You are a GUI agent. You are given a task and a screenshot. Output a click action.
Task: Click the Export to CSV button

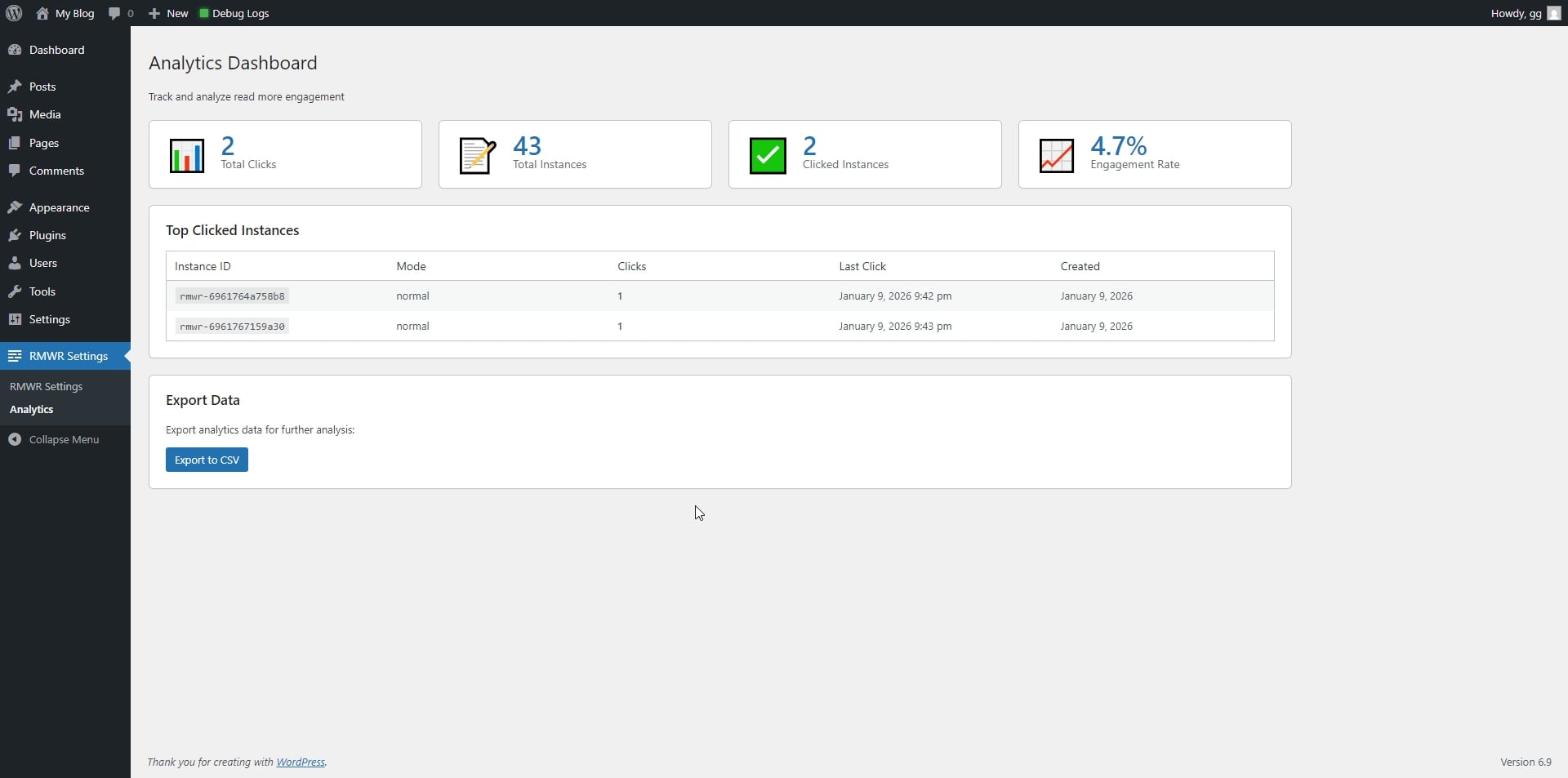[x=206, y=460]
